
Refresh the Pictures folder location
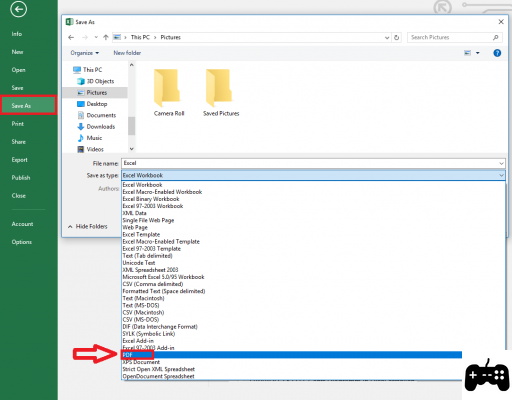396,37
